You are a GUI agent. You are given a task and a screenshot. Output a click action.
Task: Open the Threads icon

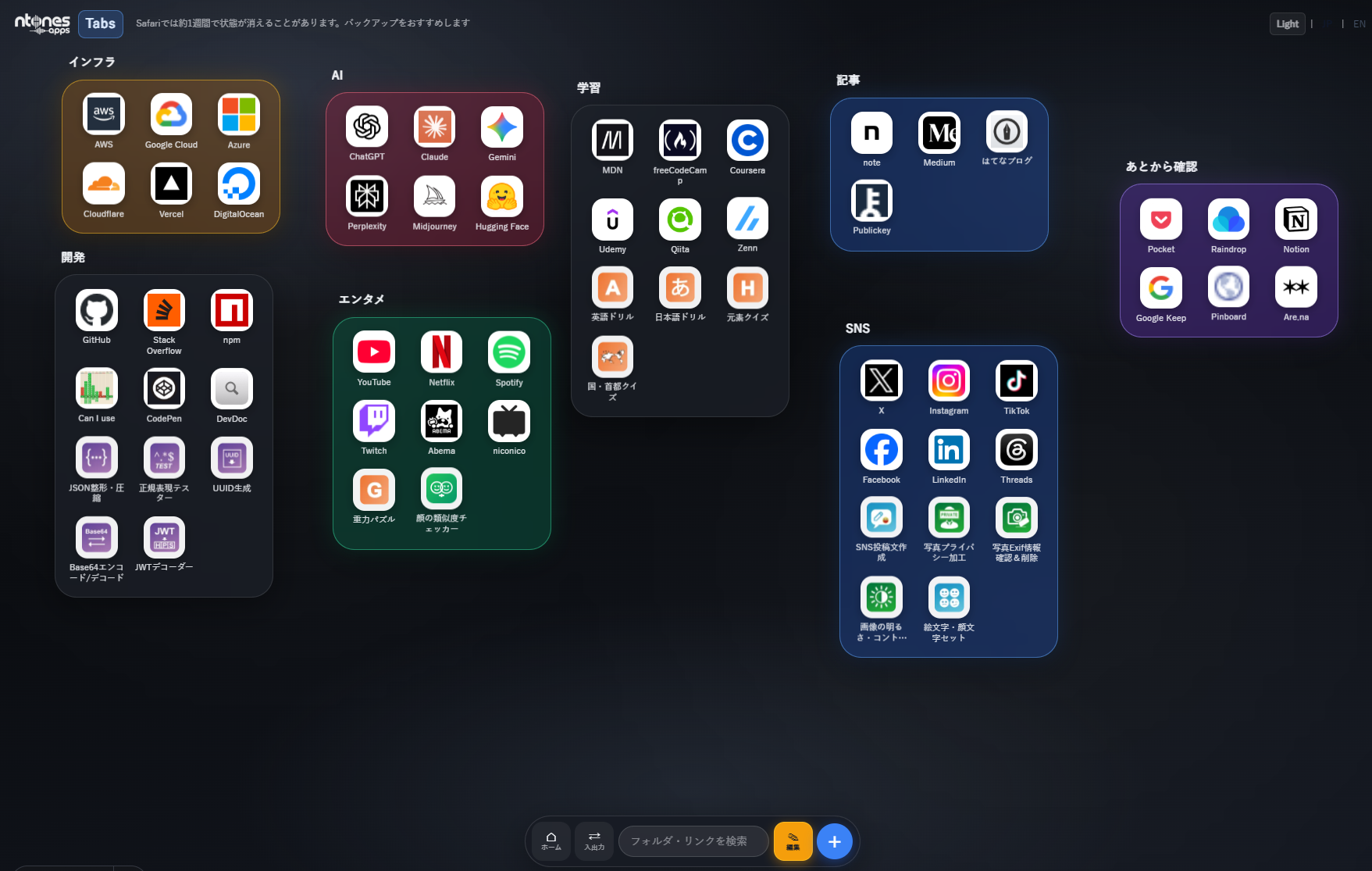pos(1017,450)
